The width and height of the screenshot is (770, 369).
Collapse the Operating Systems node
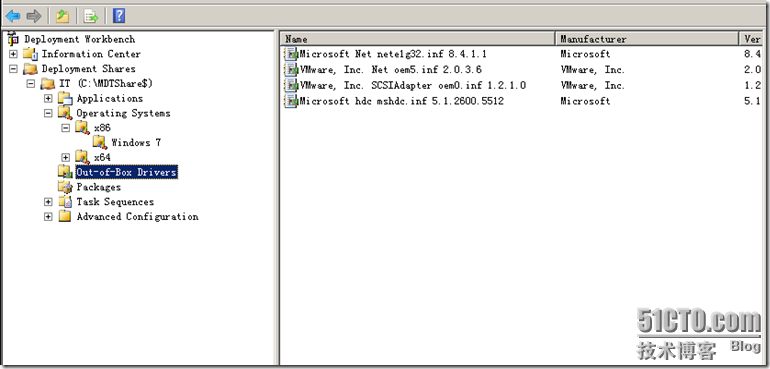pos(48,113)
